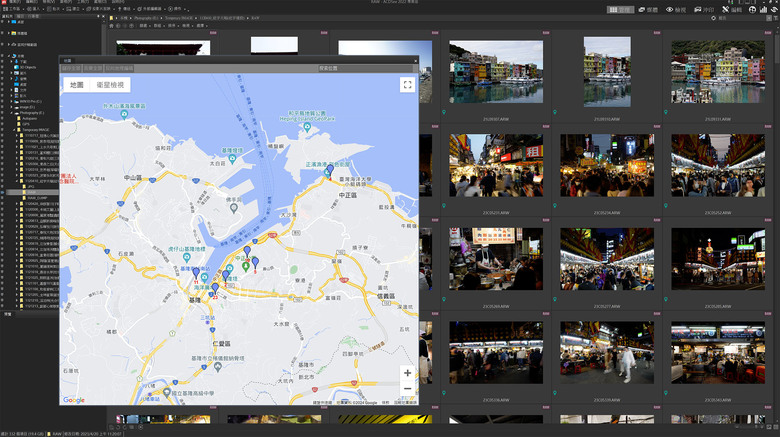Click the 佛手洞 map marker
Viewport: 780px width, 437px height.
click(x=233, y=209)
